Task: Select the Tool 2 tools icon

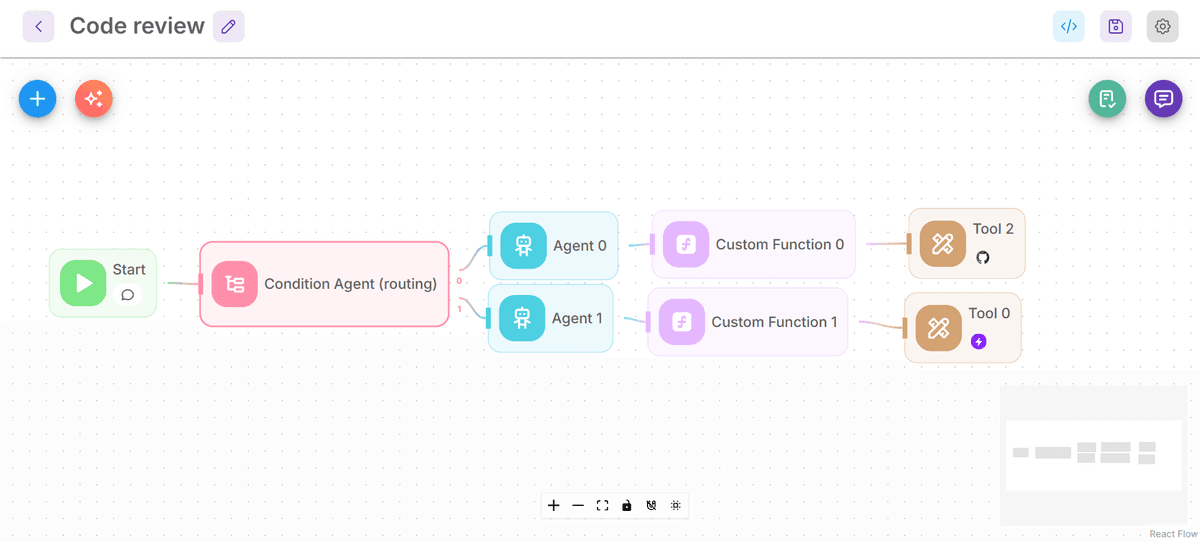Action: pos(942,244)
